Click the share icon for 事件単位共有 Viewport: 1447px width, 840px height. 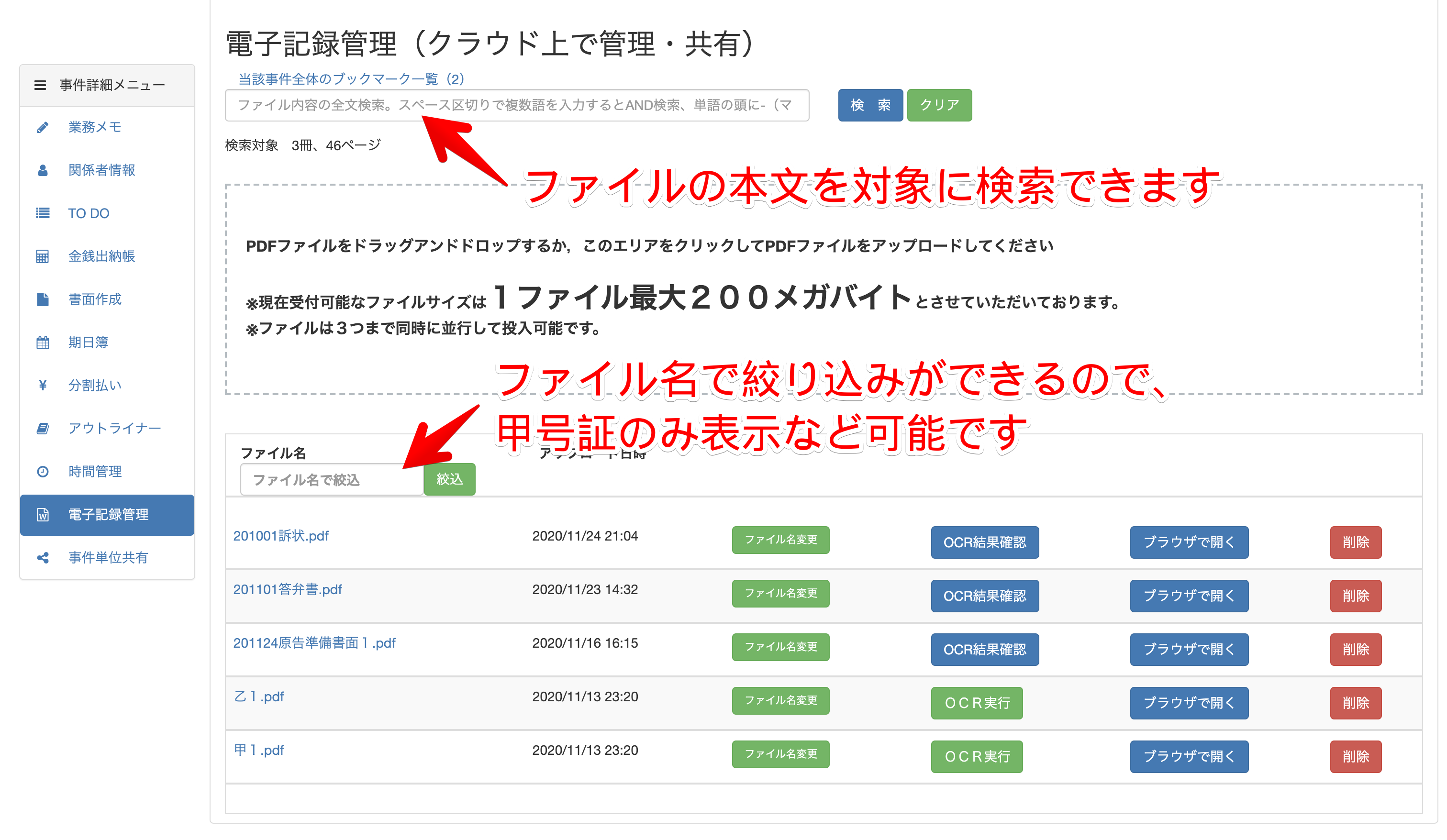[x=43, y=558]
